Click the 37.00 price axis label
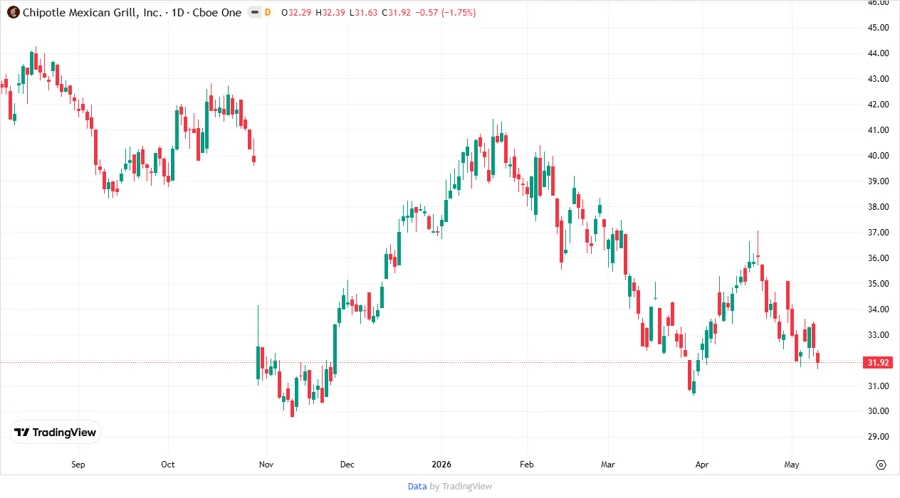This screenshot has height=498, width=900. (878, 232)
